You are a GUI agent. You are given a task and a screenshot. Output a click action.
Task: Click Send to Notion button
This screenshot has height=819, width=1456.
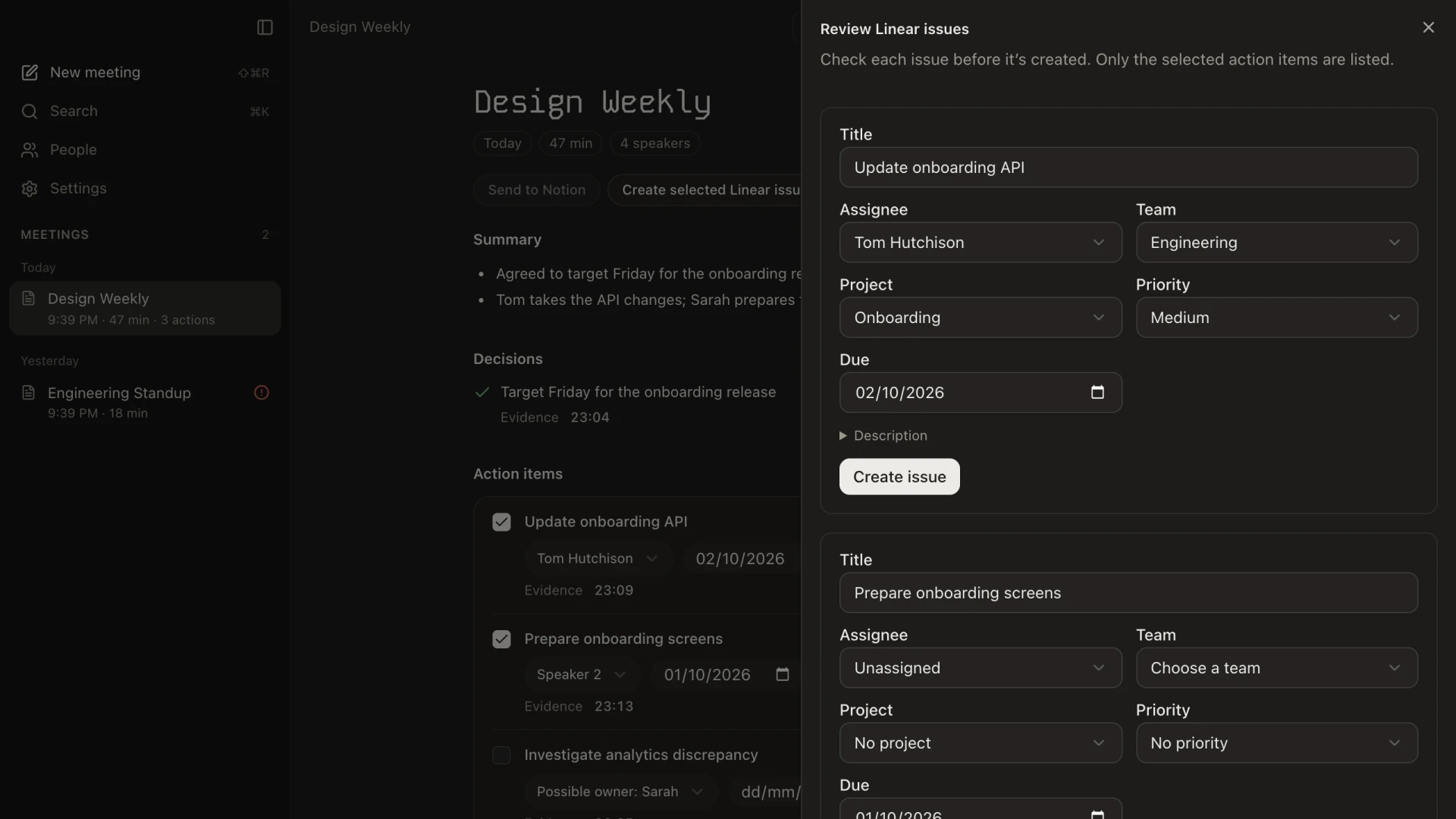click(537, 190)
